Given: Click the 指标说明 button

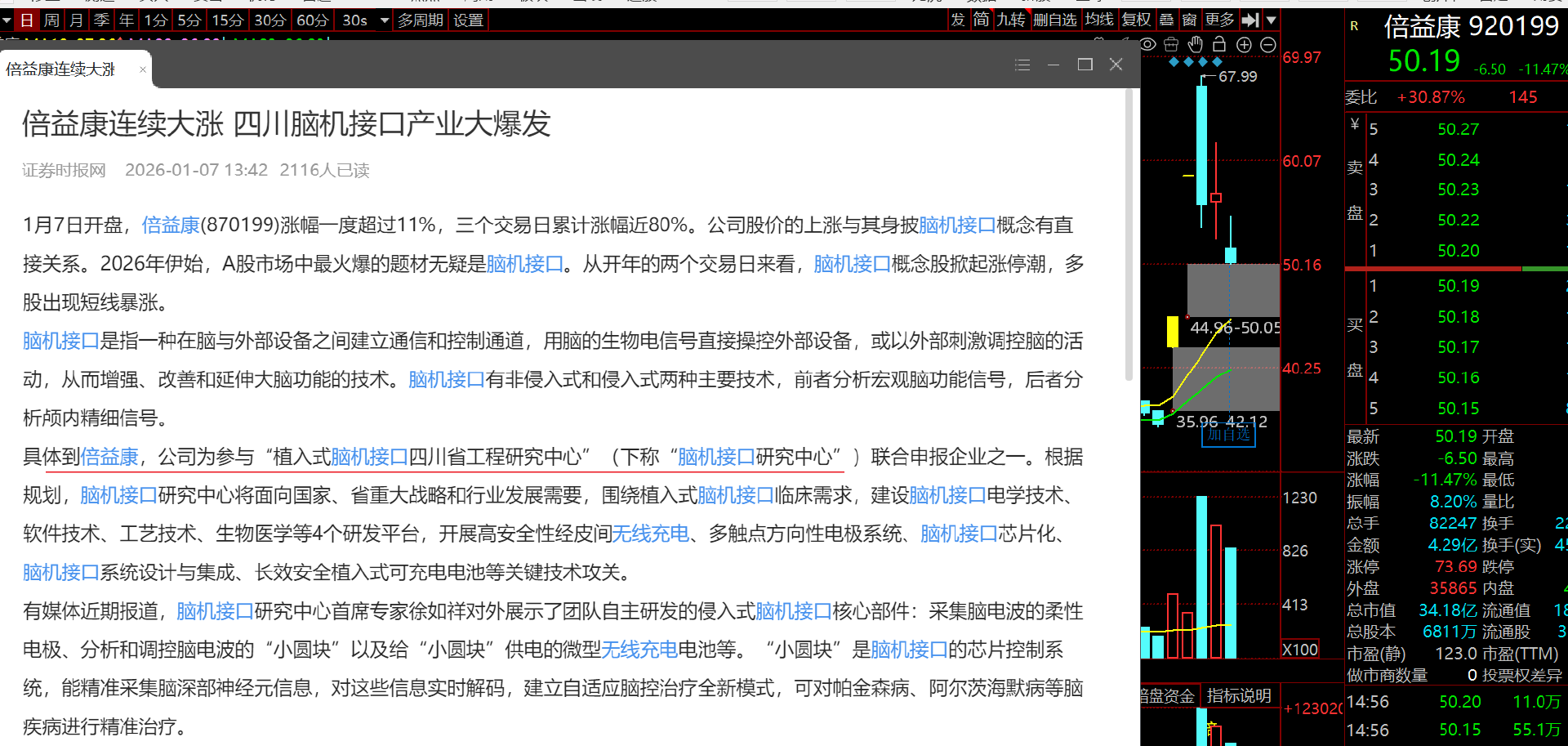Looking at the screenshot, I should click(1239, 695).
